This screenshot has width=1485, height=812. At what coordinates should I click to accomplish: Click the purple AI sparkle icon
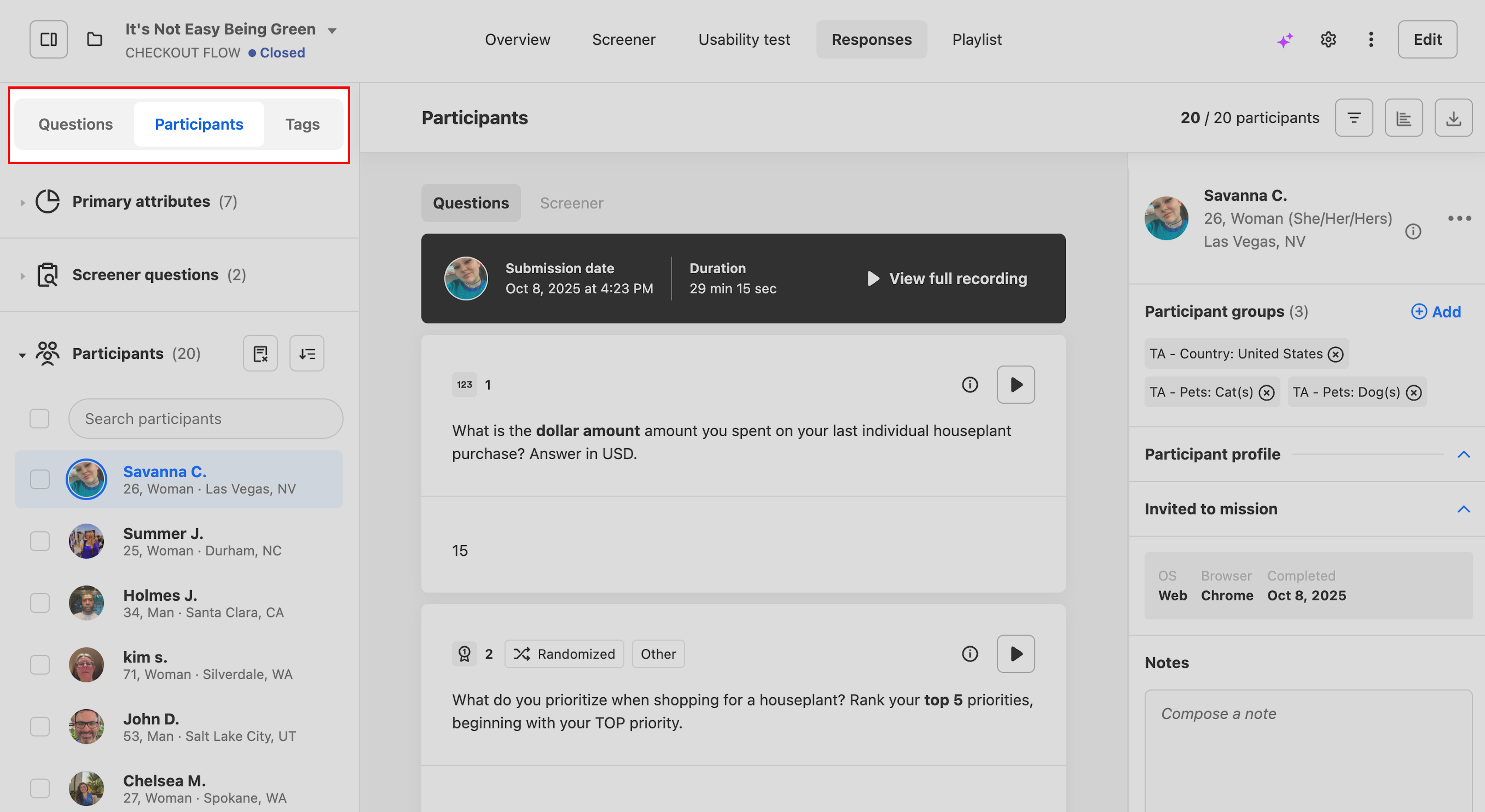pyautogui.click(x=1284, y=40)
